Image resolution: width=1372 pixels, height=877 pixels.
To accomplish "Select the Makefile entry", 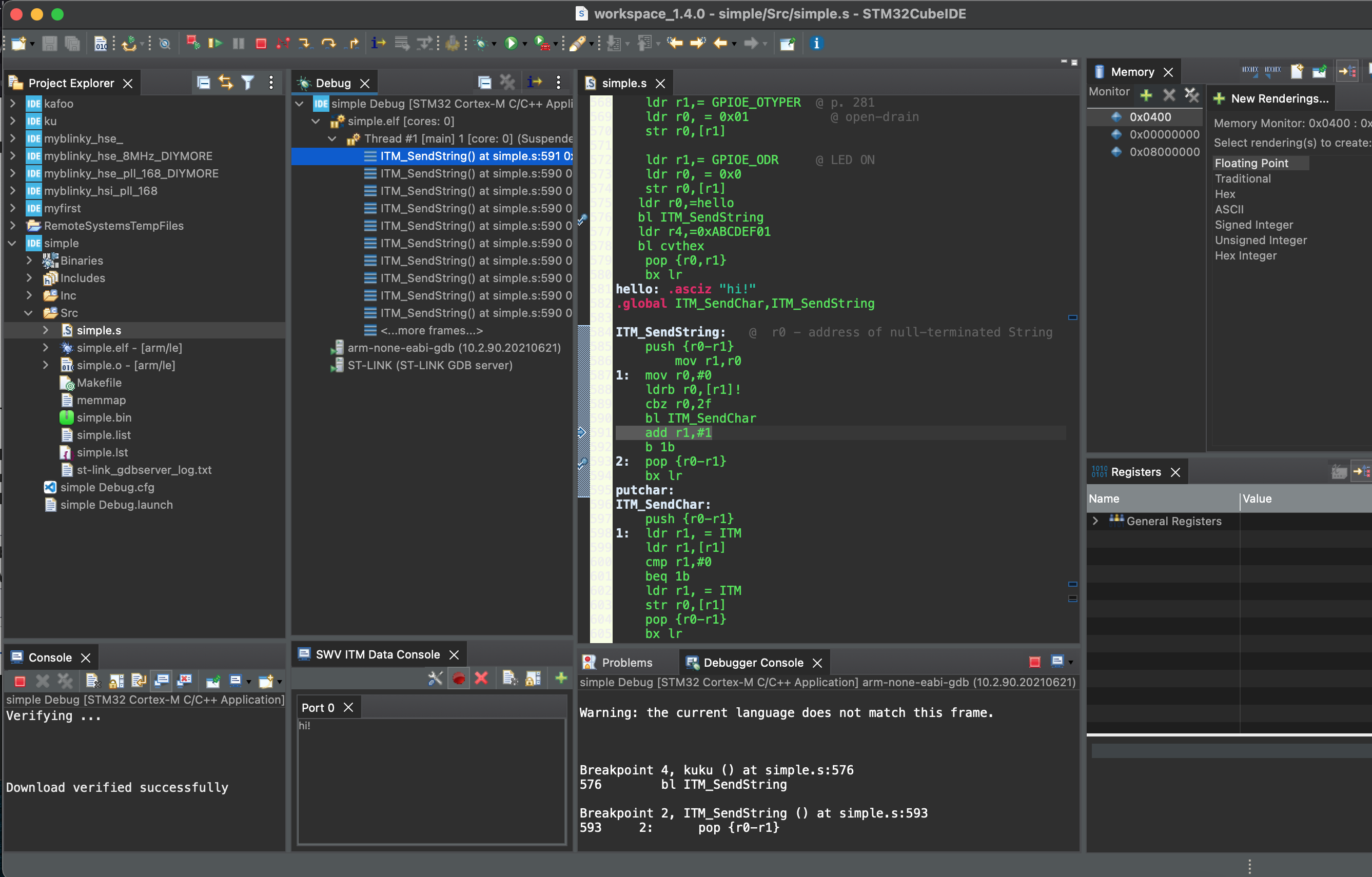I will coord(99,383).
